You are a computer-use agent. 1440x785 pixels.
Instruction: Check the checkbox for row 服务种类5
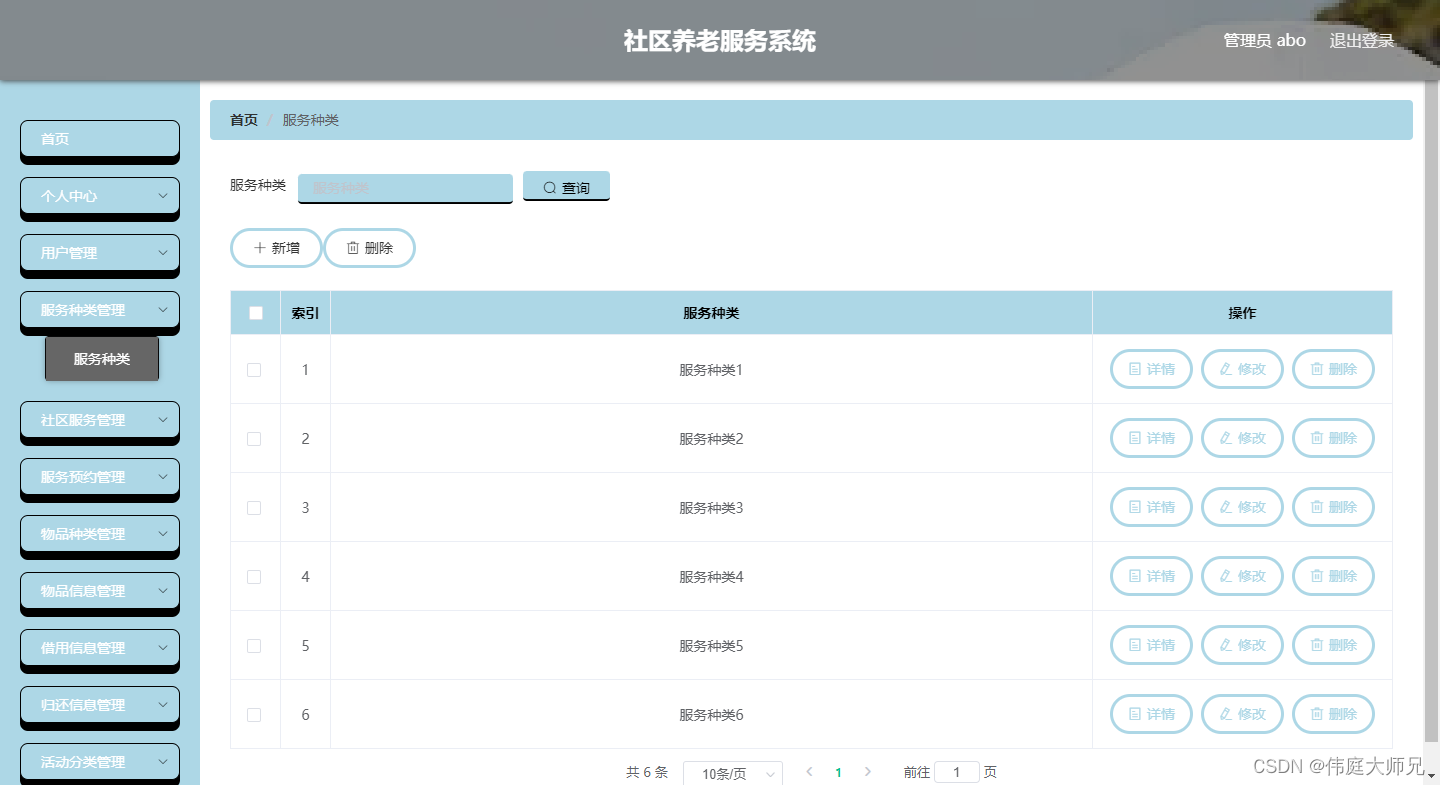(x=254, y=646)
